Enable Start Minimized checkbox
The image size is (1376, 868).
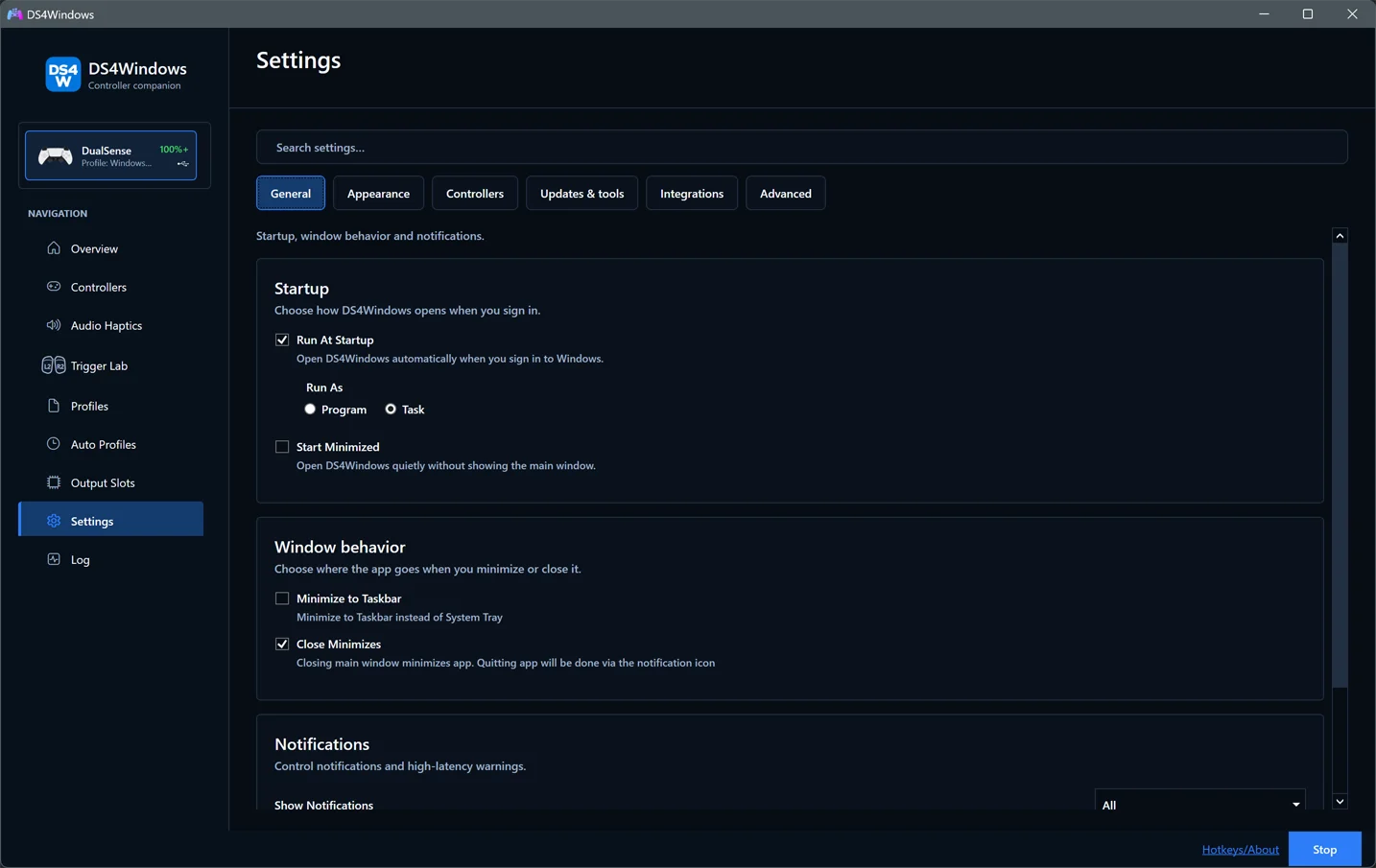point(282,447)
